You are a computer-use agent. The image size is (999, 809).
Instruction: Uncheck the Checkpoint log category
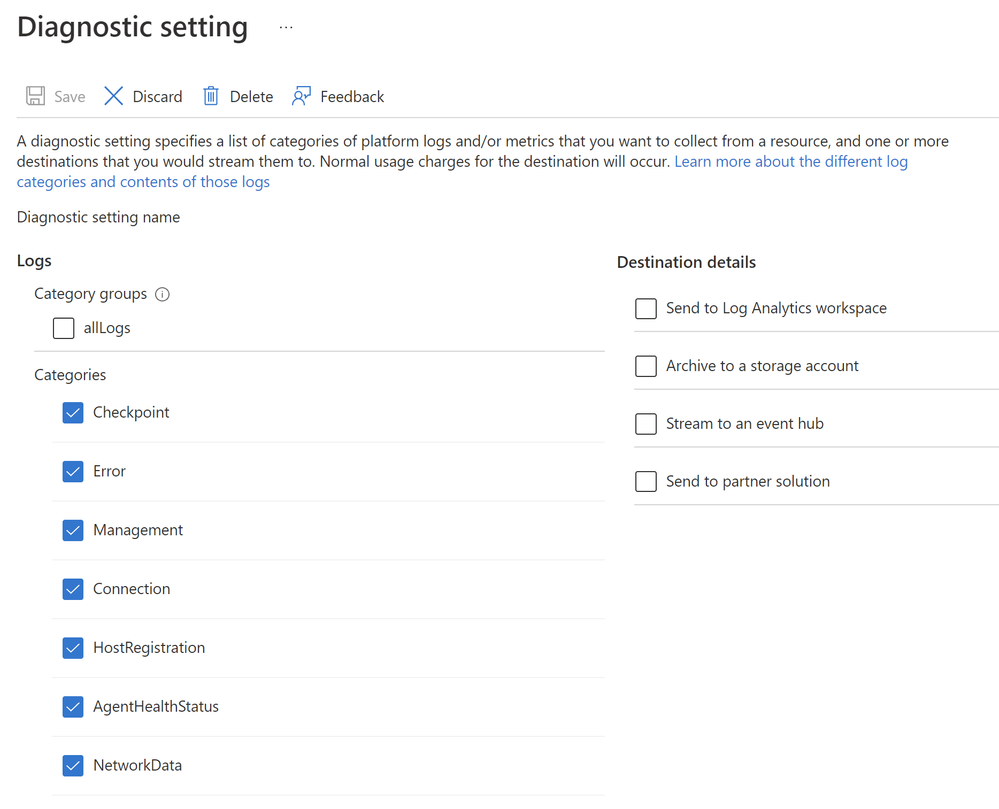click(73, 413)
